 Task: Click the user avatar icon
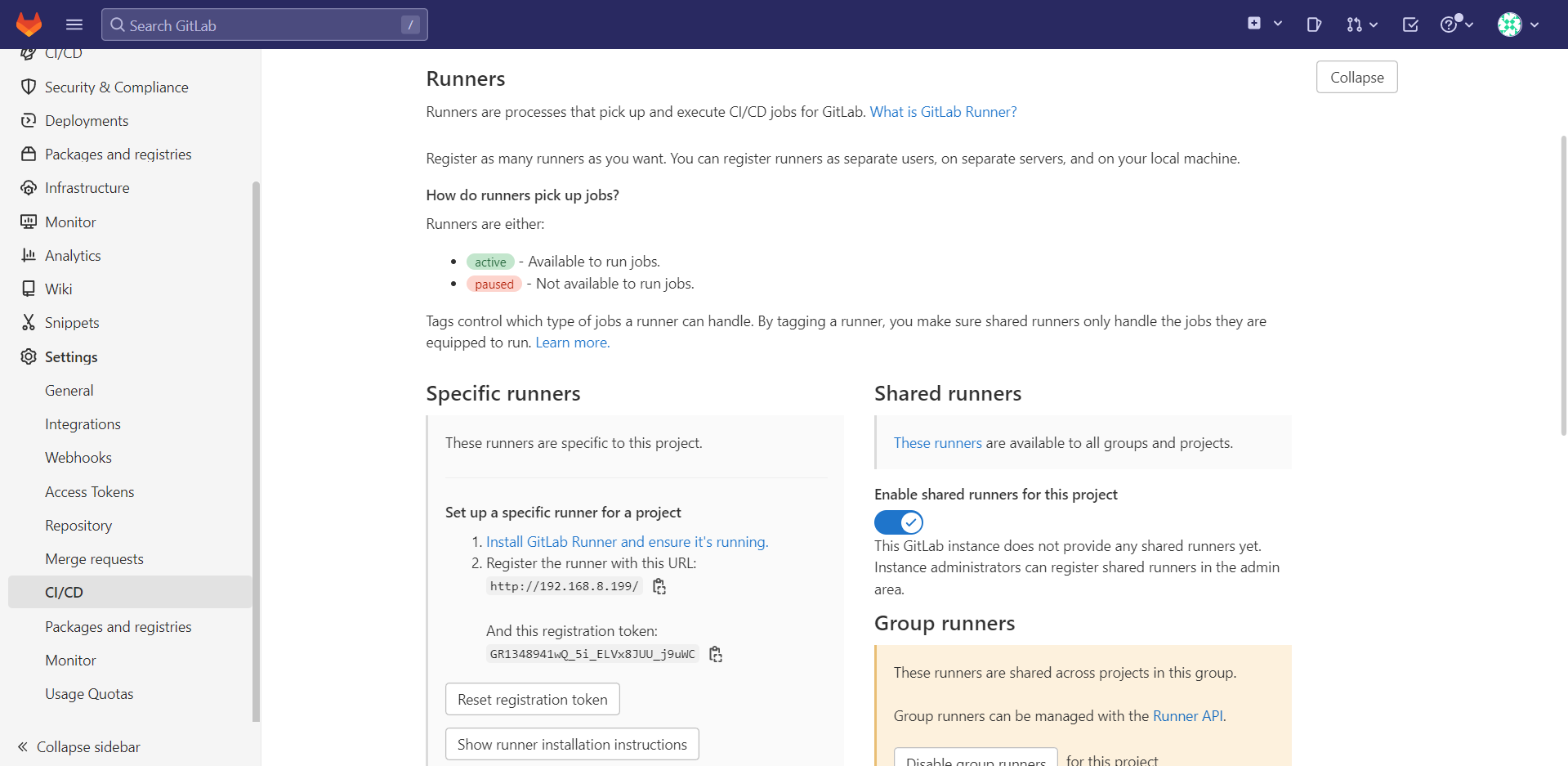pos(1510,25)
